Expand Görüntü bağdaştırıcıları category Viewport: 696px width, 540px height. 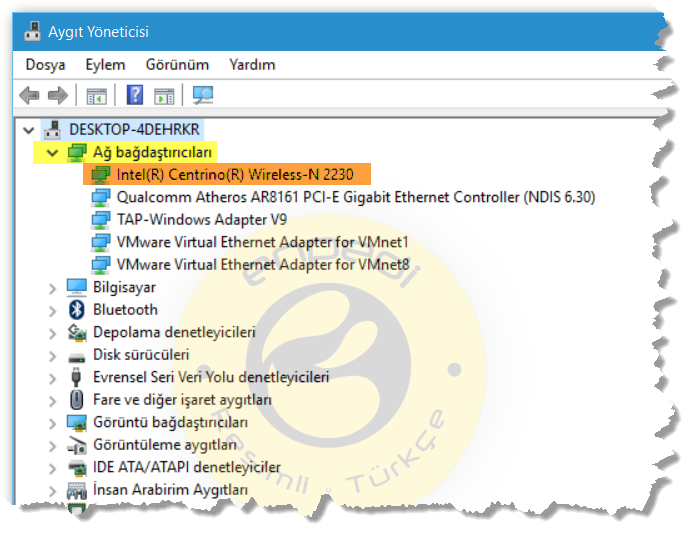pyautogui.click(x=52, y=424)
